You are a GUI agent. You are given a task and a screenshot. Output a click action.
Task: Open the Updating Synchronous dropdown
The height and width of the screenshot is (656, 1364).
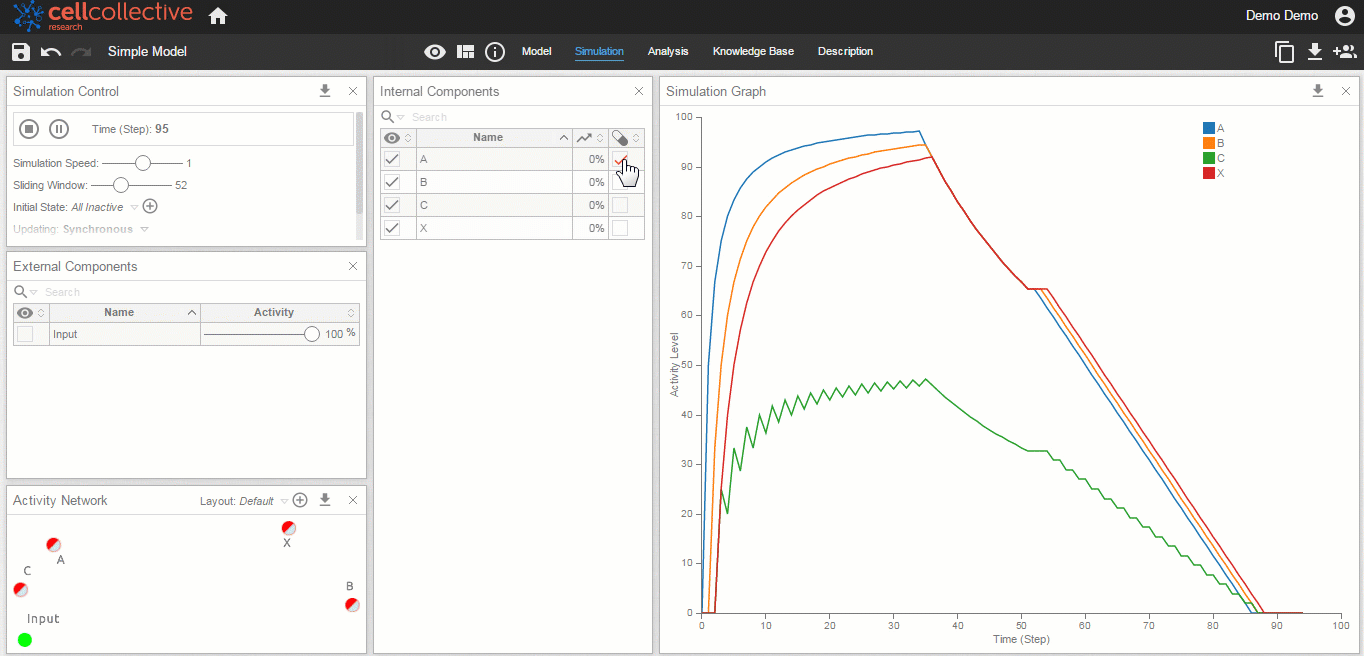pyautogui.click(x=144, y=230)
